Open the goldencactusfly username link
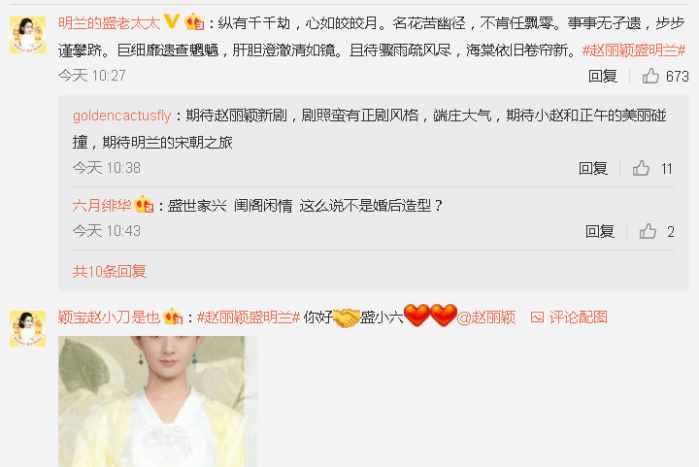This screenshot has width=699, height=467. [122, 116]
